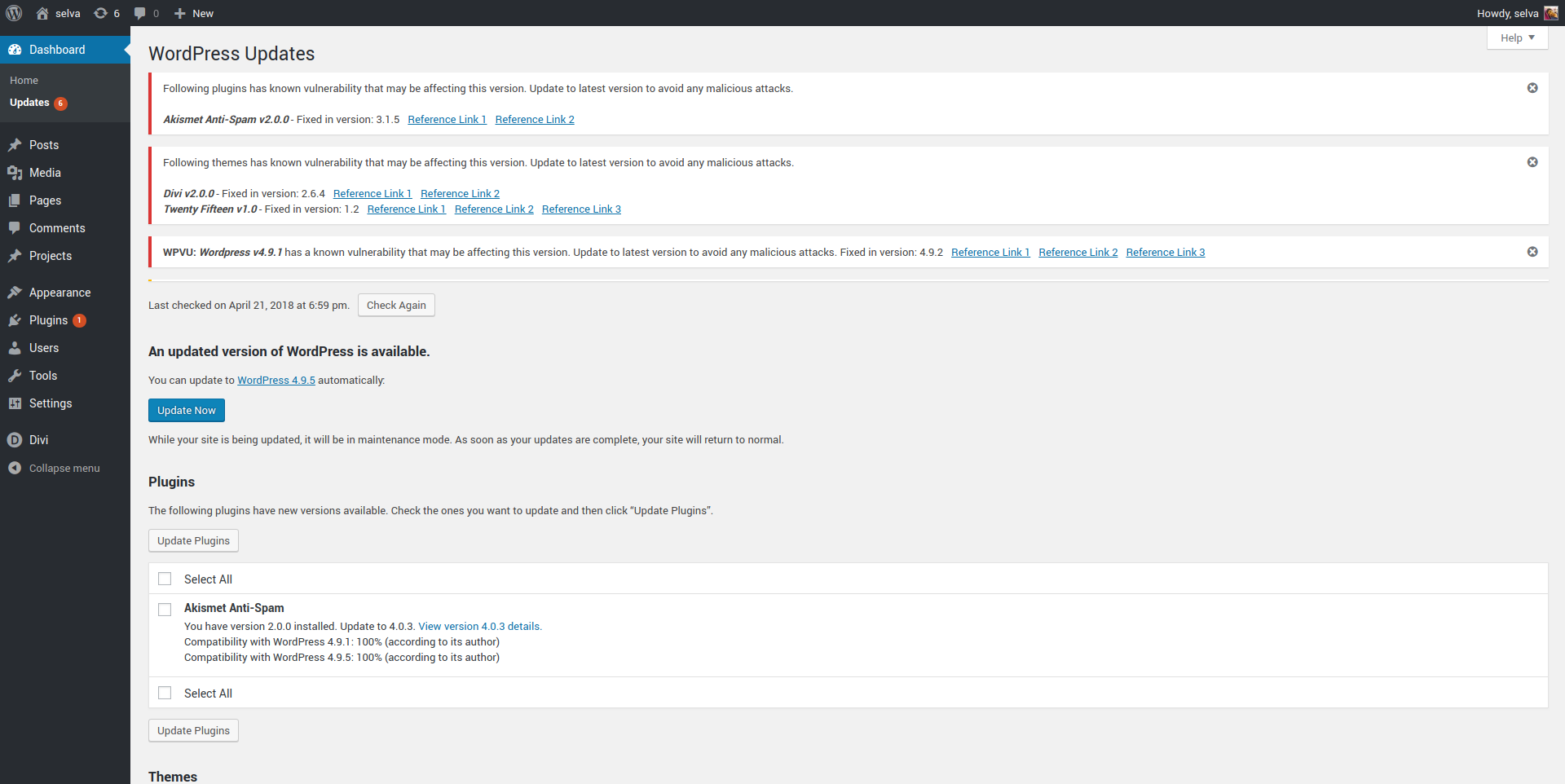
Task: Click the Divi logo icon
Action: pos(15,440)
